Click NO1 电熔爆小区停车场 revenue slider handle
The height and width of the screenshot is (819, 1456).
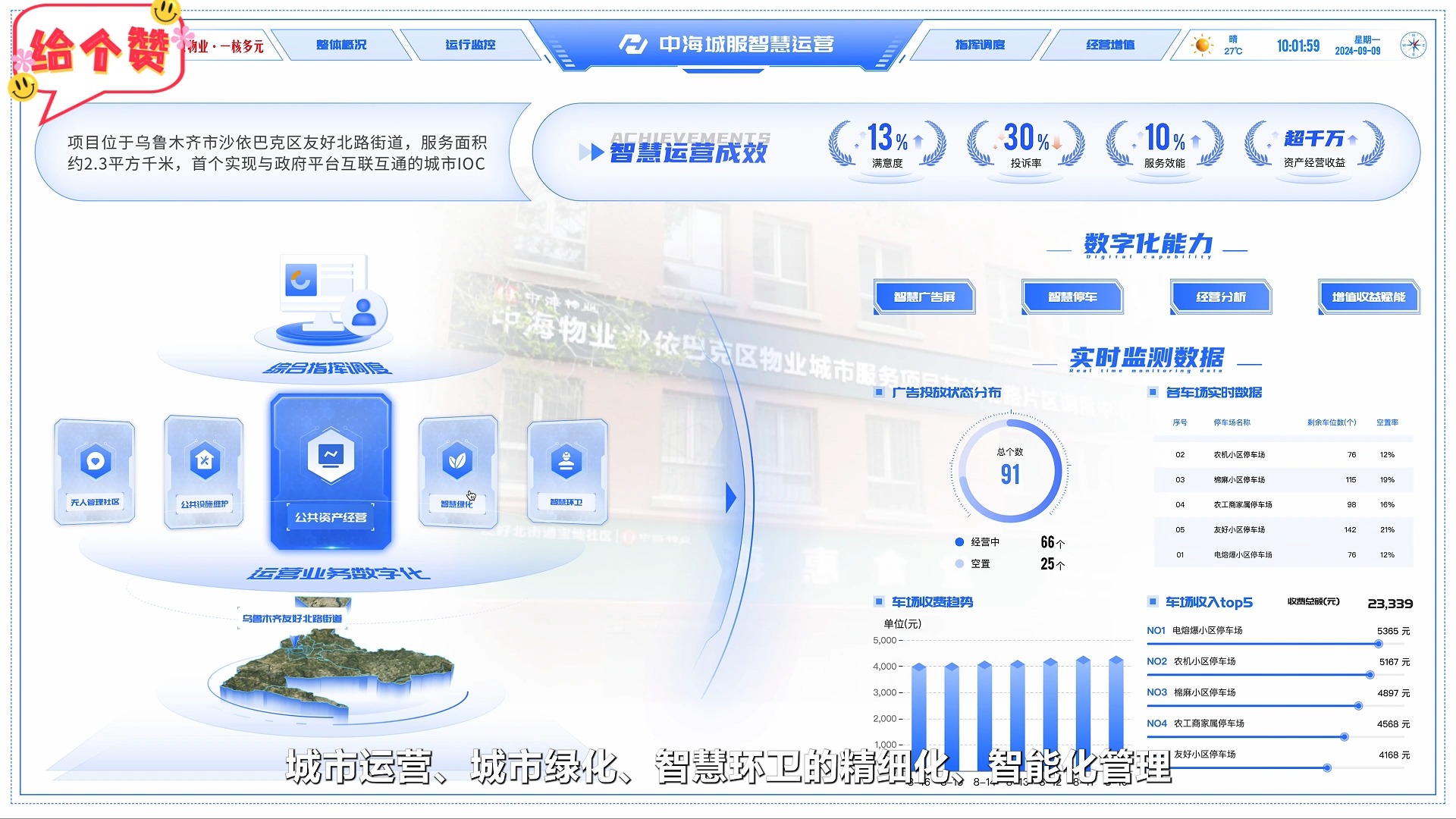click(x=1379, y=644)
